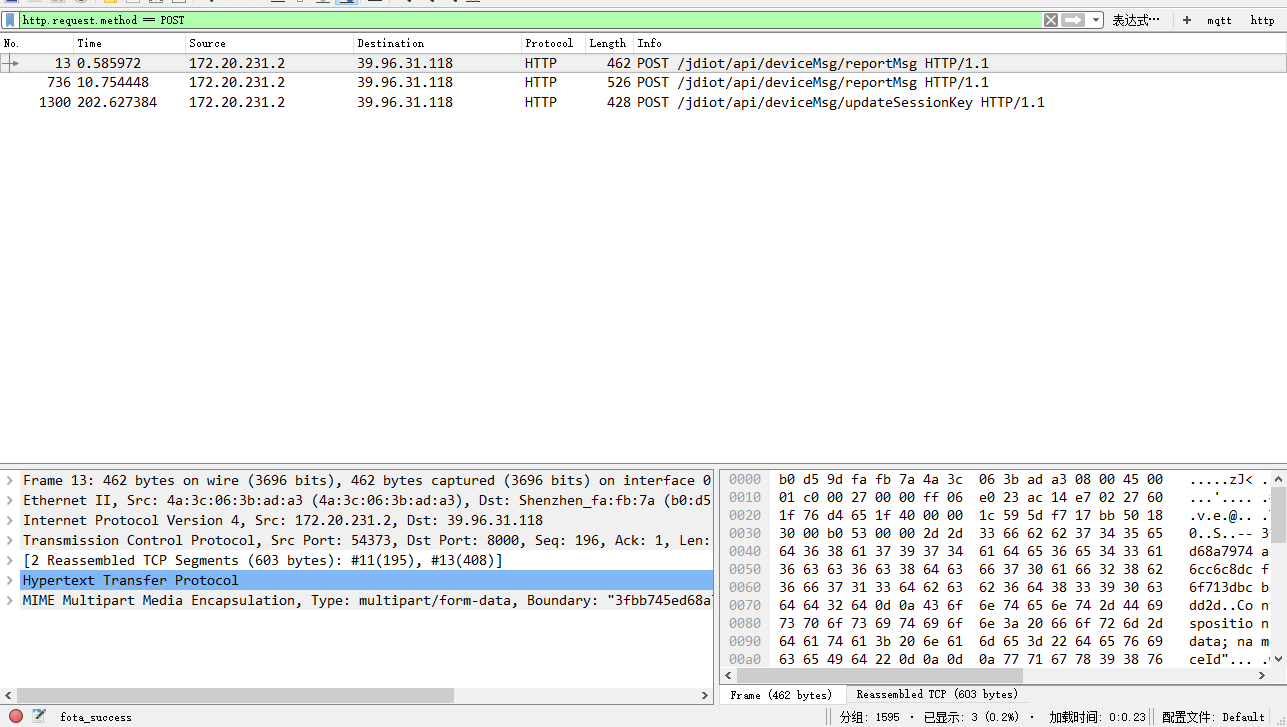Click details pane scroll-left arrow
This screenshot has height=727, width=1287.
point(8,695)
